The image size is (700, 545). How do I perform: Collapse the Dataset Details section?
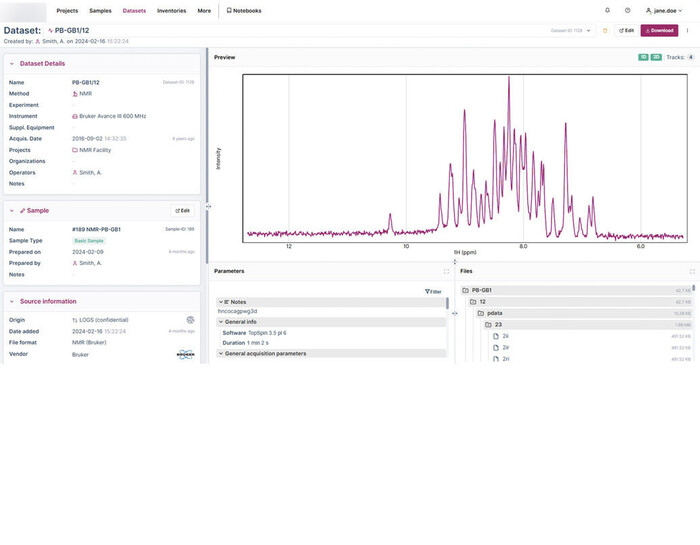point(12,63)
